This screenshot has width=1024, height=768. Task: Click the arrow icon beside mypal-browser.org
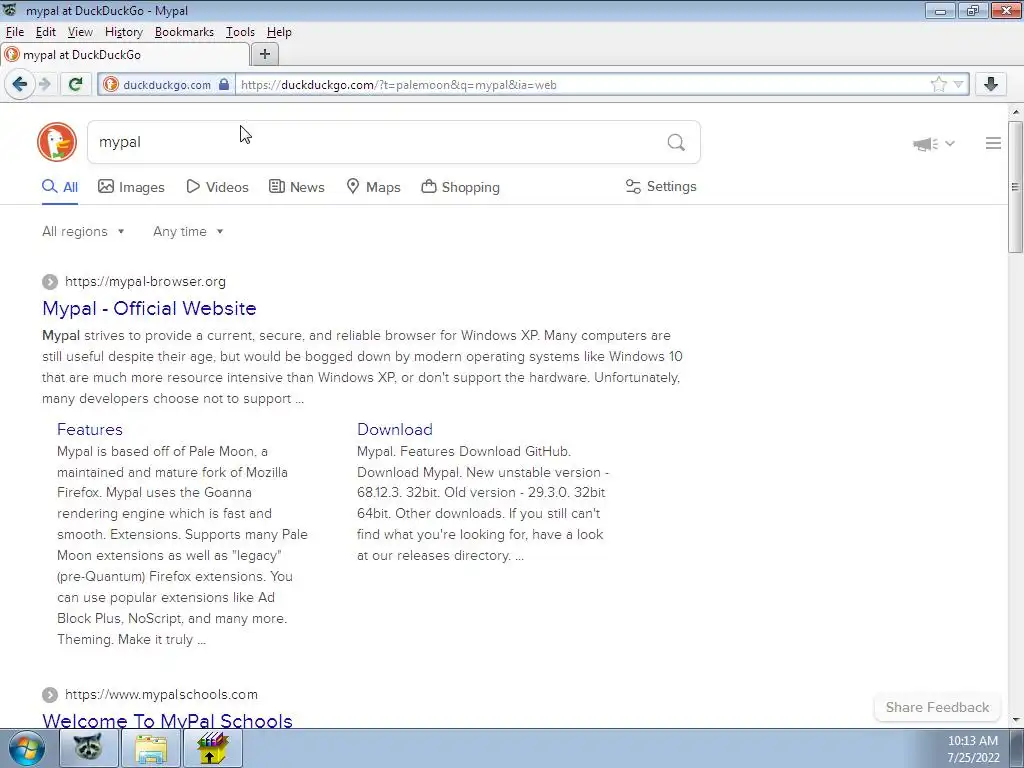(50, 282)
